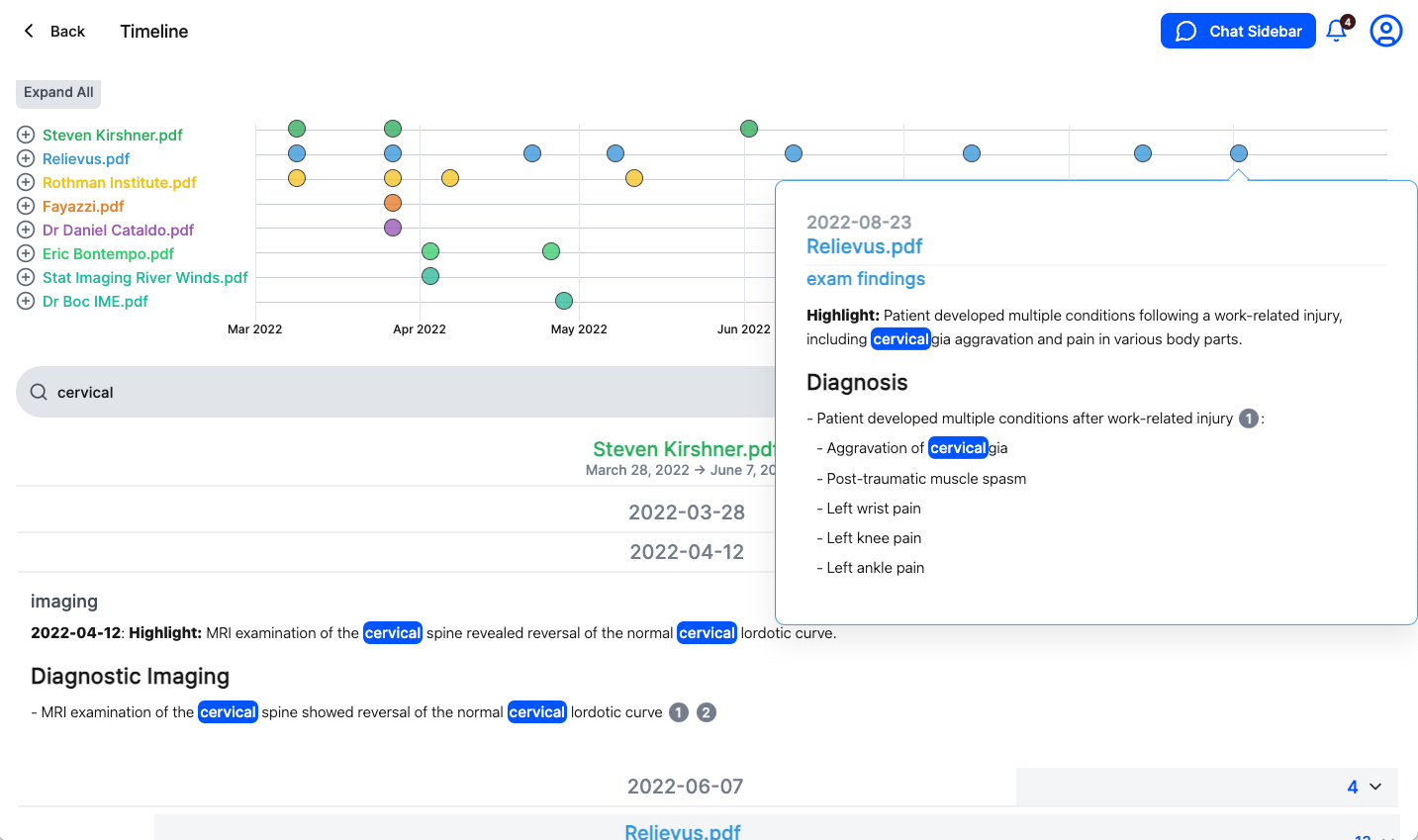Click citation badge 2 after the lordotic curve text
Screen dimensions: 1418x840
click(x=706, y=711)
